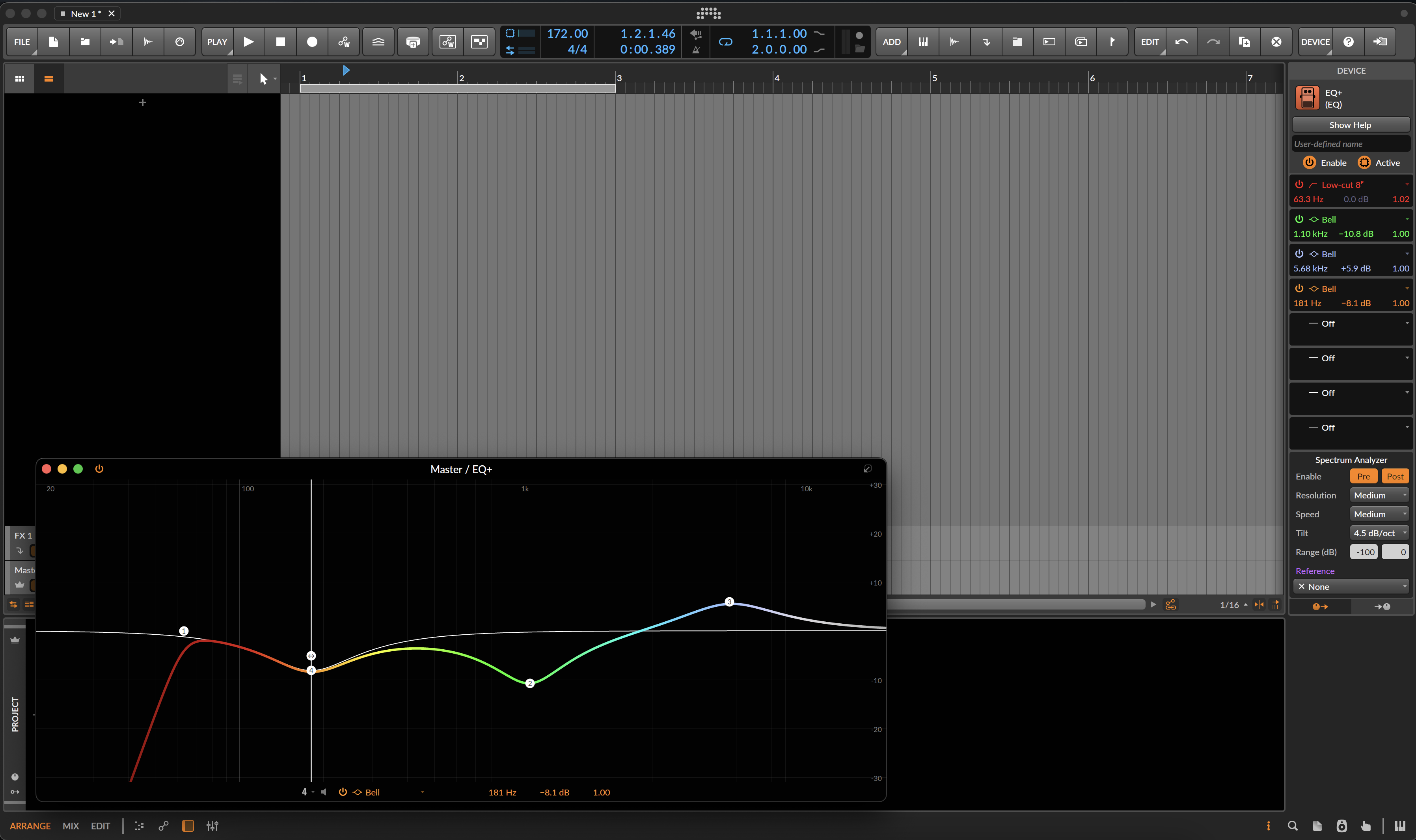The image size is (1416, 840).
Task: Select the pointer tool icon
Action: 263,79
